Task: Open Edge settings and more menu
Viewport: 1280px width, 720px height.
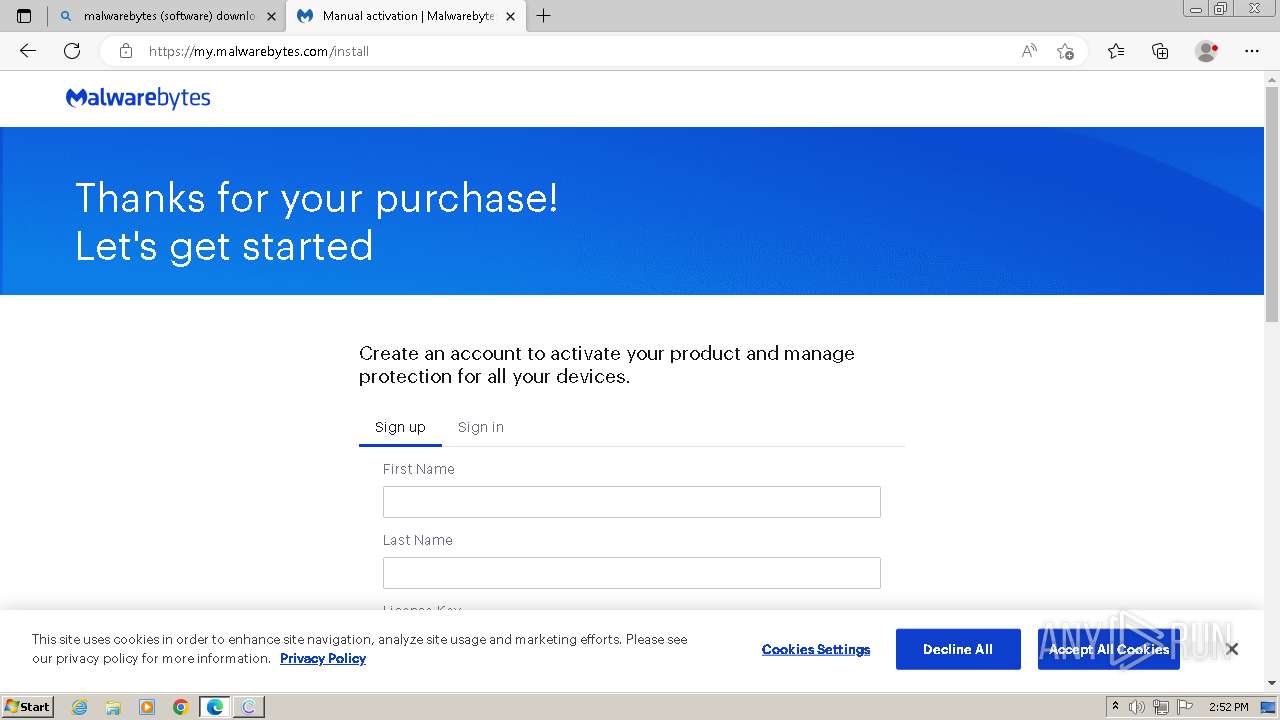Action: [1252, 51]
